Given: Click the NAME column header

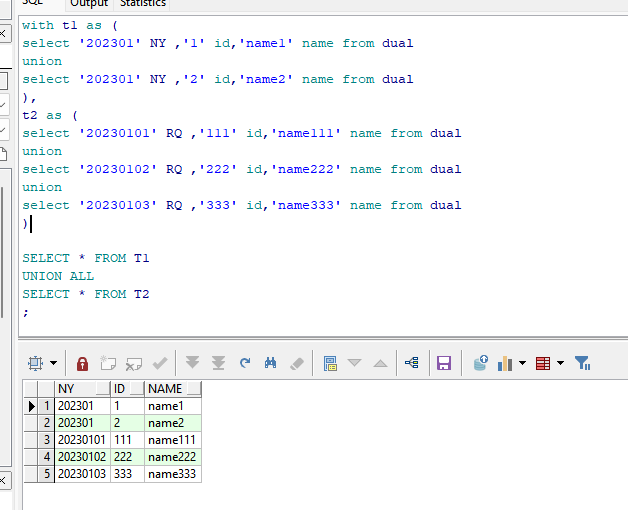Looking at the screenshot, I should click(x=172, y=389).
